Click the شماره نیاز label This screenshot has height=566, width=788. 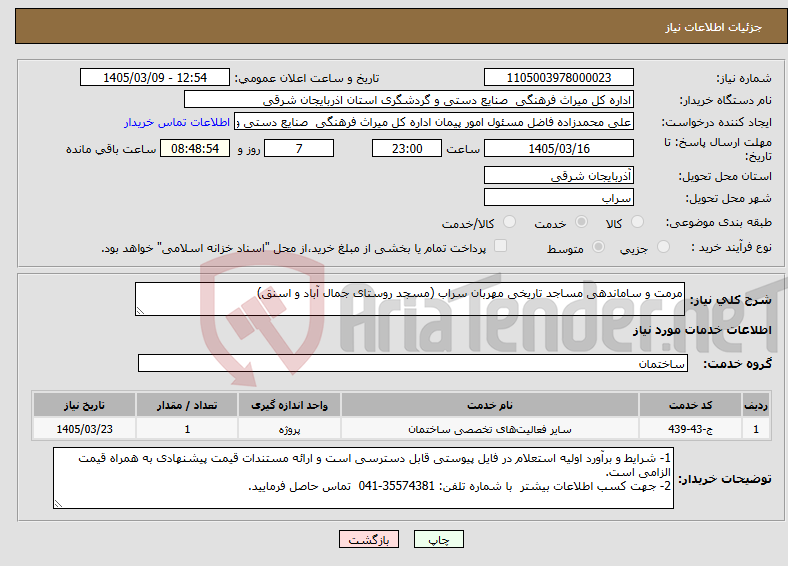point(744,78)
